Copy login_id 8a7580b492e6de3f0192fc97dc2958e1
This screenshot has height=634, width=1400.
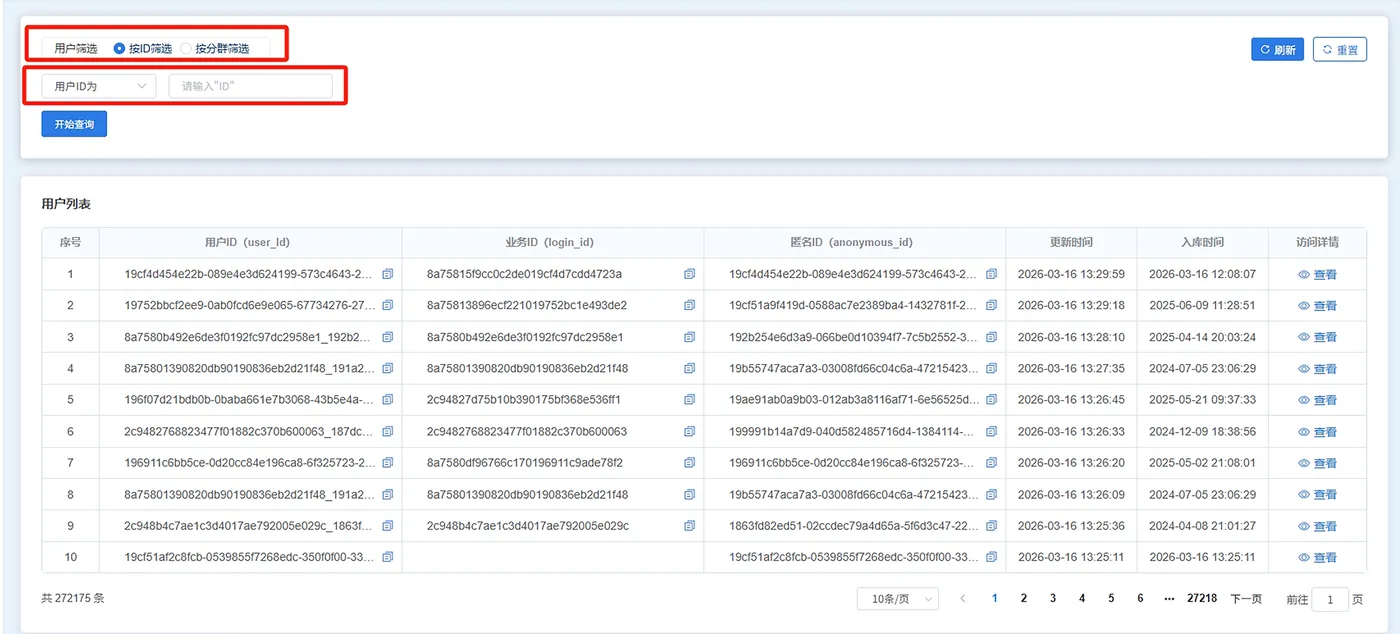(x=689, y=337)
